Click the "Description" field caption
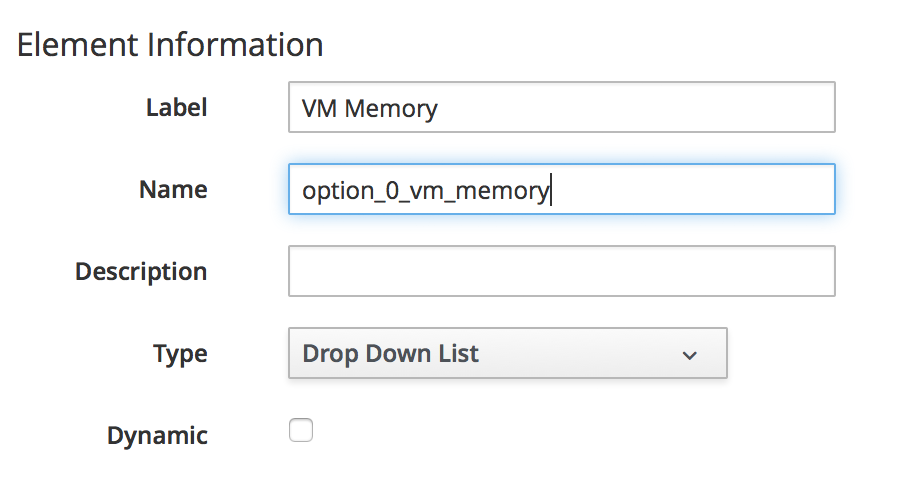This screenshot has height=478, width=910. click(141, 271)
